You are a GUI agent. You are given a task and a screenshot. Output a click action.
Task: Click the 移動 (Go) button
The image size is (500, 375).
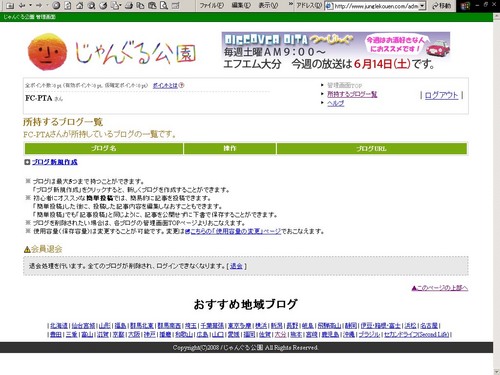pyautogui.click(x=441, y=6)
